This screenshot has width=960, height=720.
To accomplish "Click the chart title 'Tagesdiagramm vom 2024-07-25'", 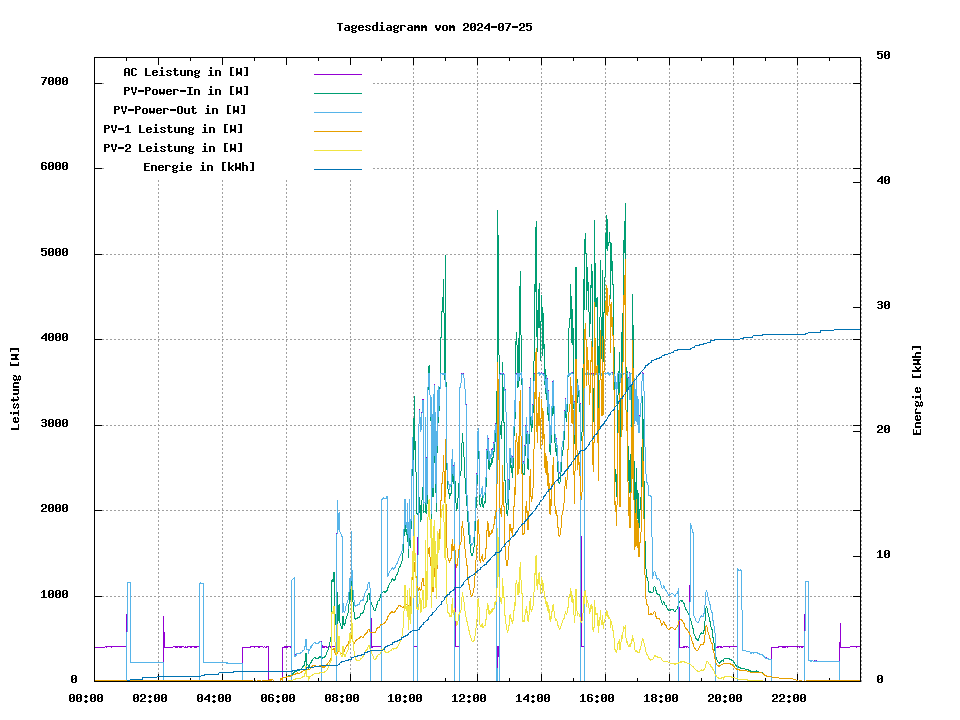I will (x=434, y=27).
